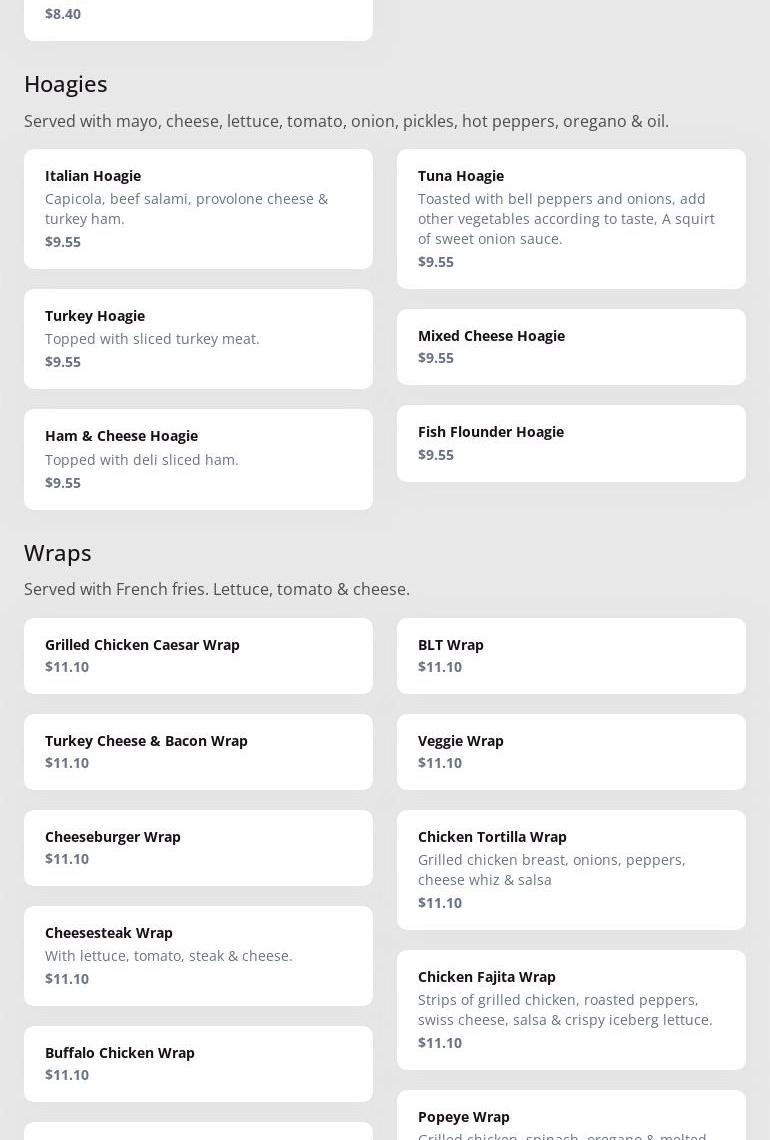The width and height of the screenshot is (770, 1140).
Task: Open the Mixed Cheese Hoagie item
Action: (571, 347)
